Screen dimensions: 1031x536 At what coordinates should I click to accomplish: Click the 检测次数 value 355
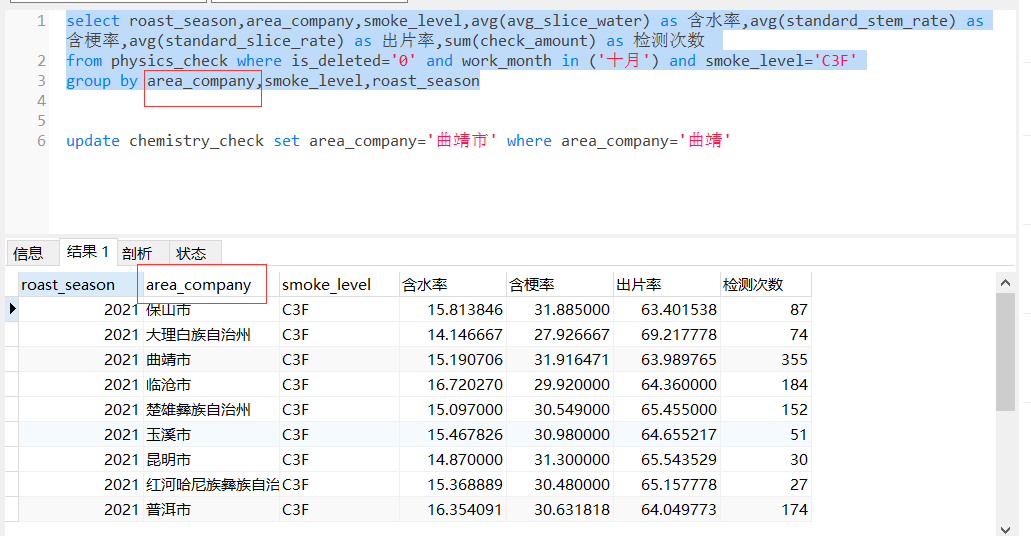tap(794, 360)
